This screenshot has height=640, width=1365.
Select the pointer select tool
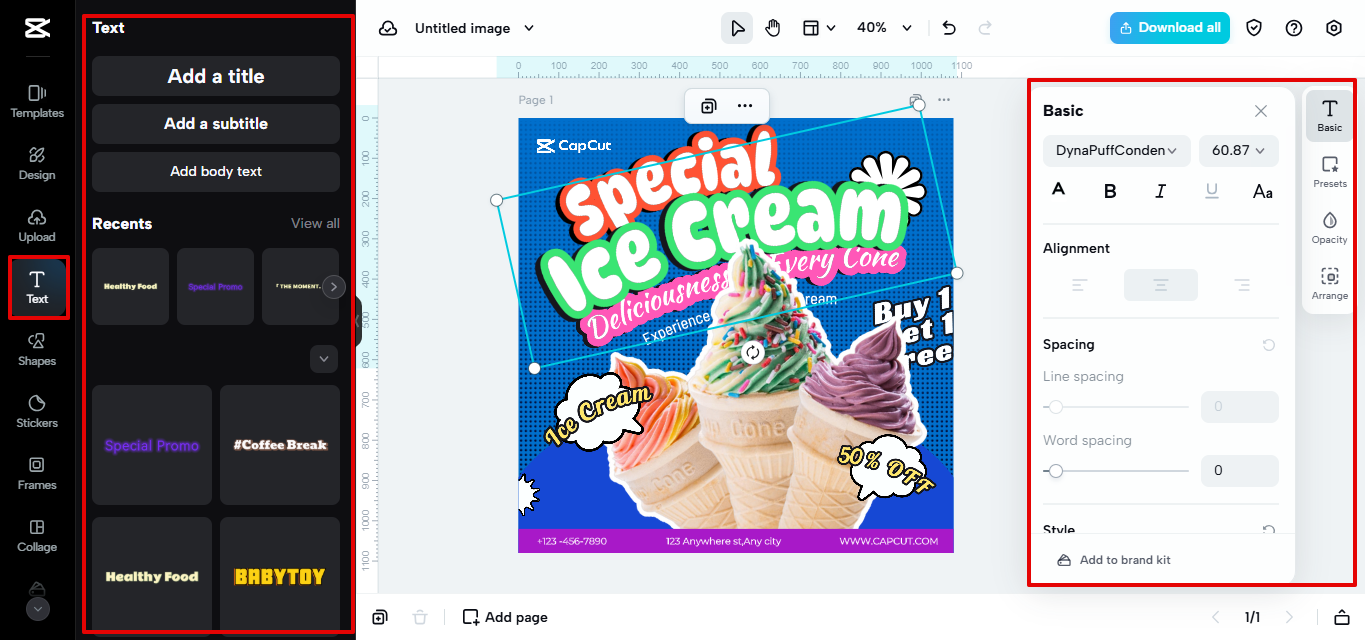click(x=737, y=28)
